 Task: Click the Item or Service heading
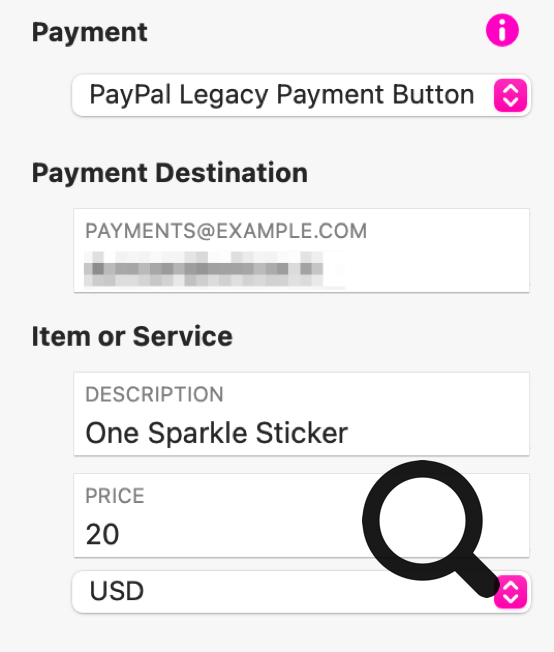click(x=132, y=336)
